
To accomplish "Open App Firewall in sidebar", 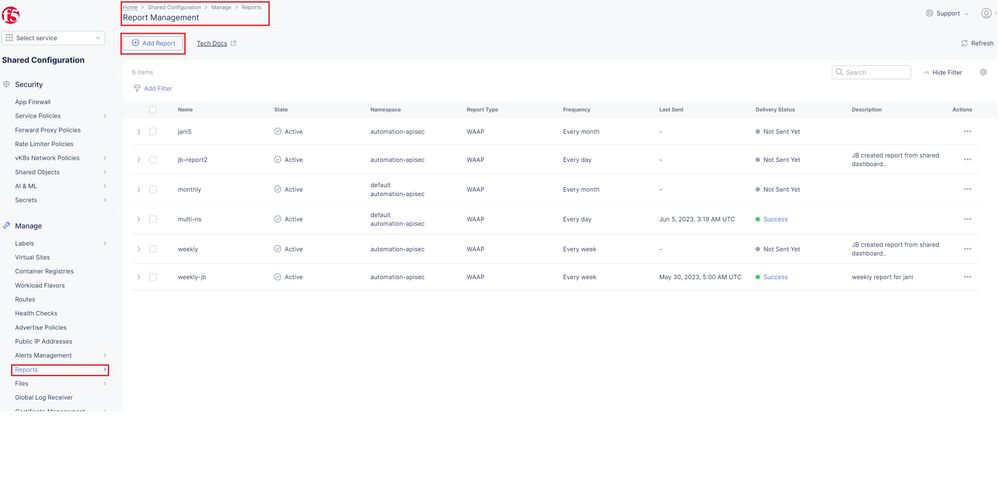I will pyautogui.click(x=32, y=102).
